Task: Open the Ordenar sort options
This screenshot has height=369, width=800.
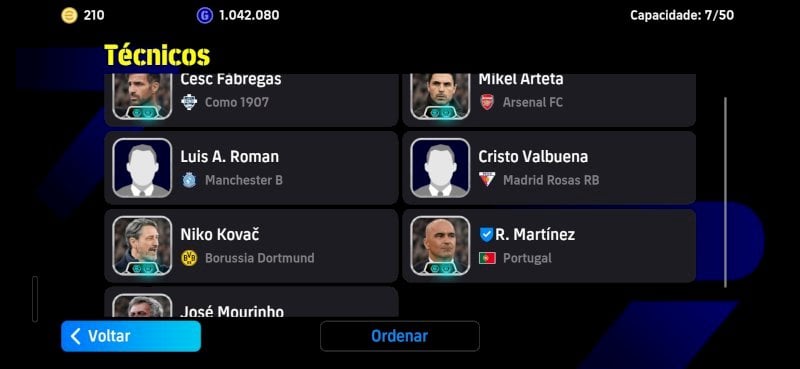Action: pos(399,336)
